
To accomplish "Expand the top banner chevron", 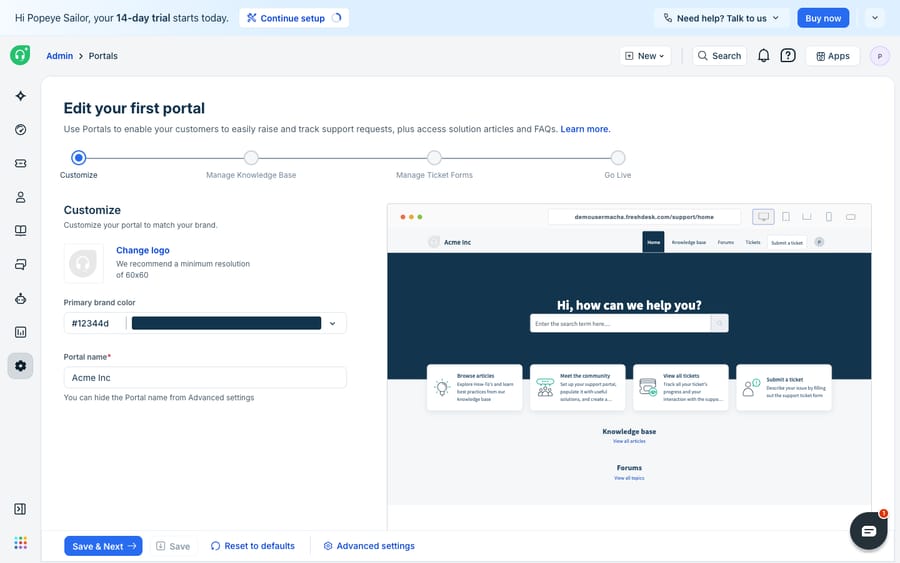I will tap(875, 18).
